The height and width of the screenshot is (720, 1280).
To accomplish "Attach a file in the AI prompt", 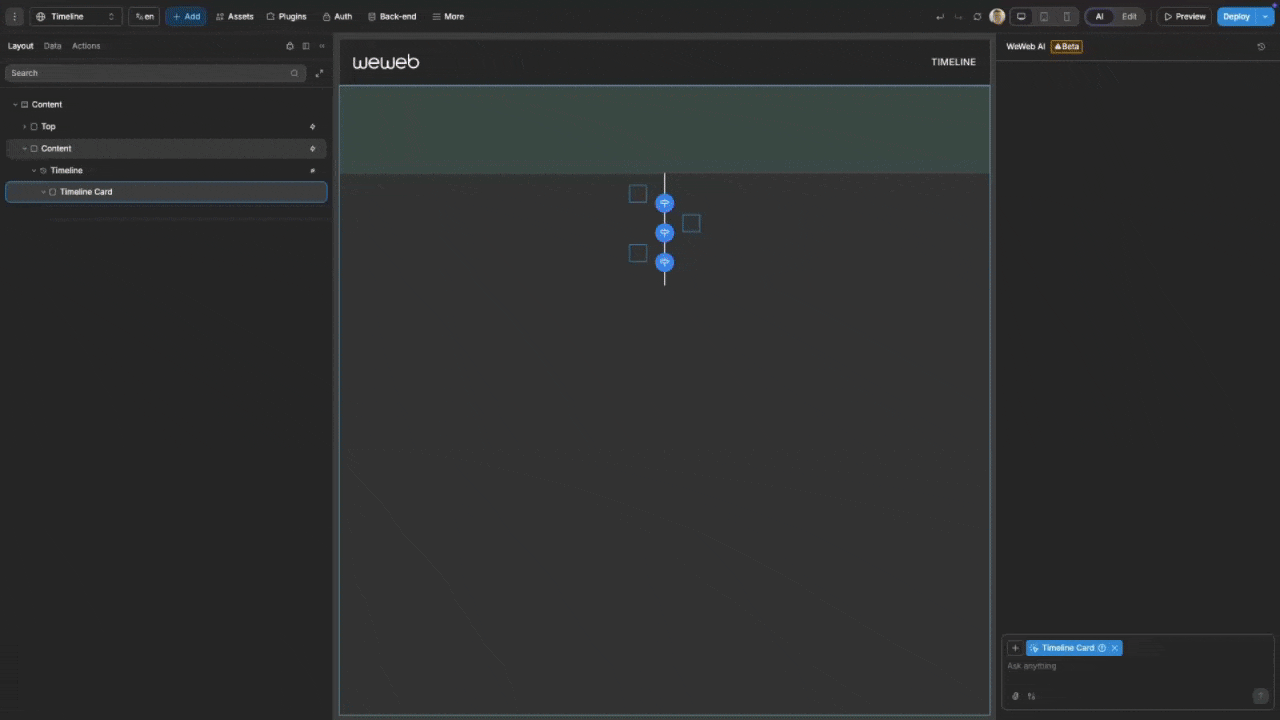I will click(1015, 696).
